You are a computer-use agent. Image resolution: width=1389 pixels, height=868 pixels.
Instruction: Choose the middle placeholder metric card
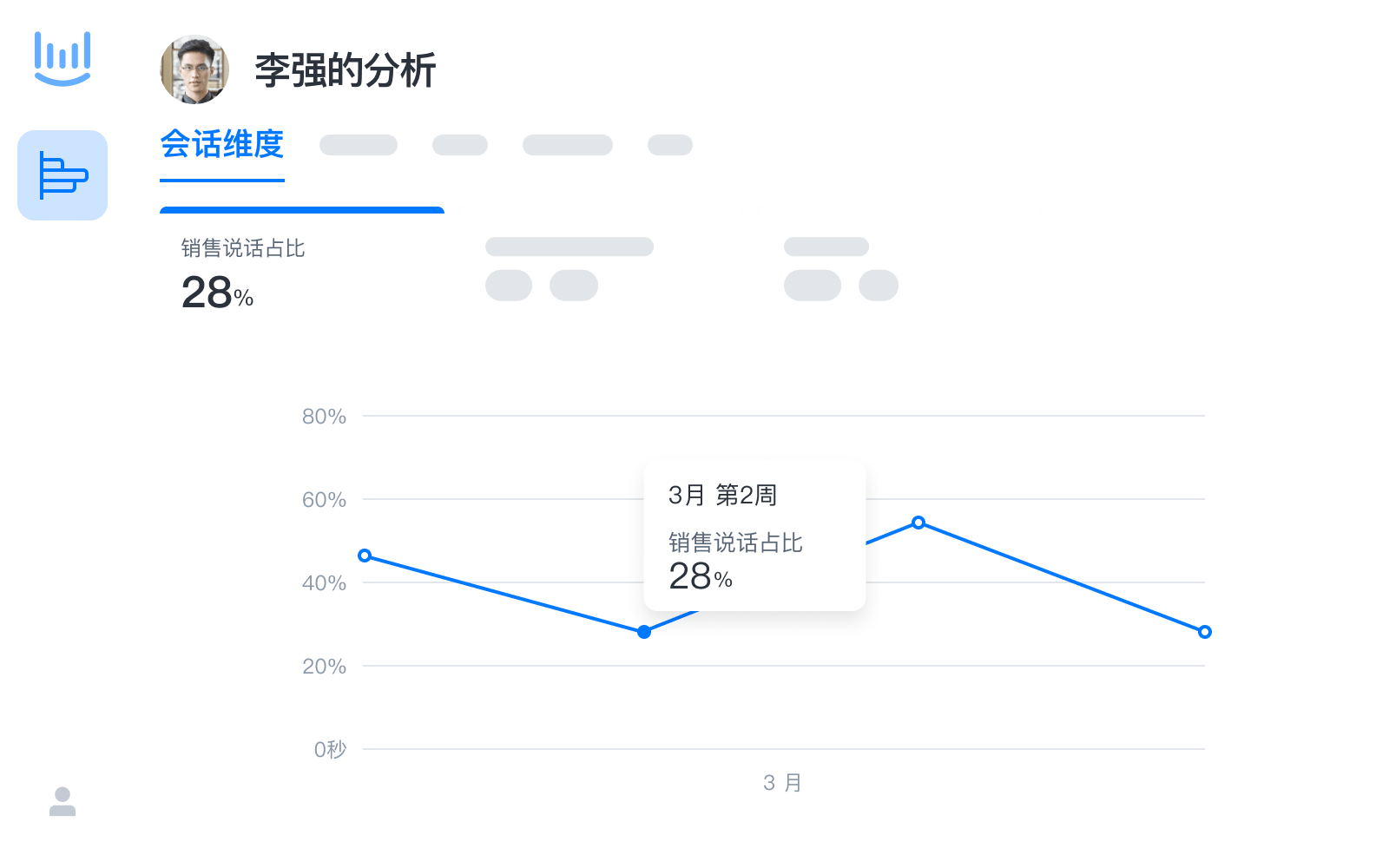[x=569, y=269]
